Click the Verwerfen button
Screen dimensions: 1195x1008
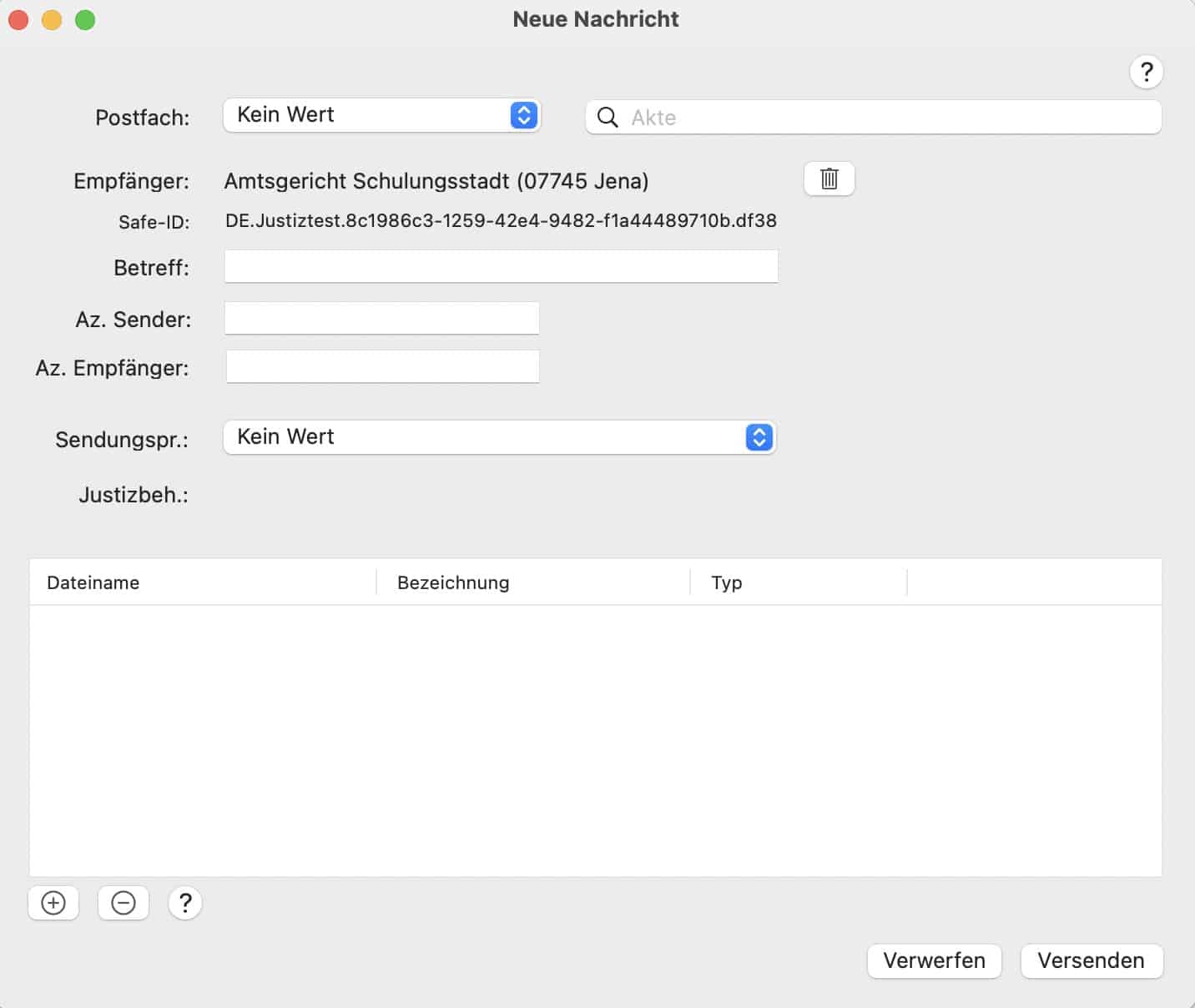click(935, 961)
